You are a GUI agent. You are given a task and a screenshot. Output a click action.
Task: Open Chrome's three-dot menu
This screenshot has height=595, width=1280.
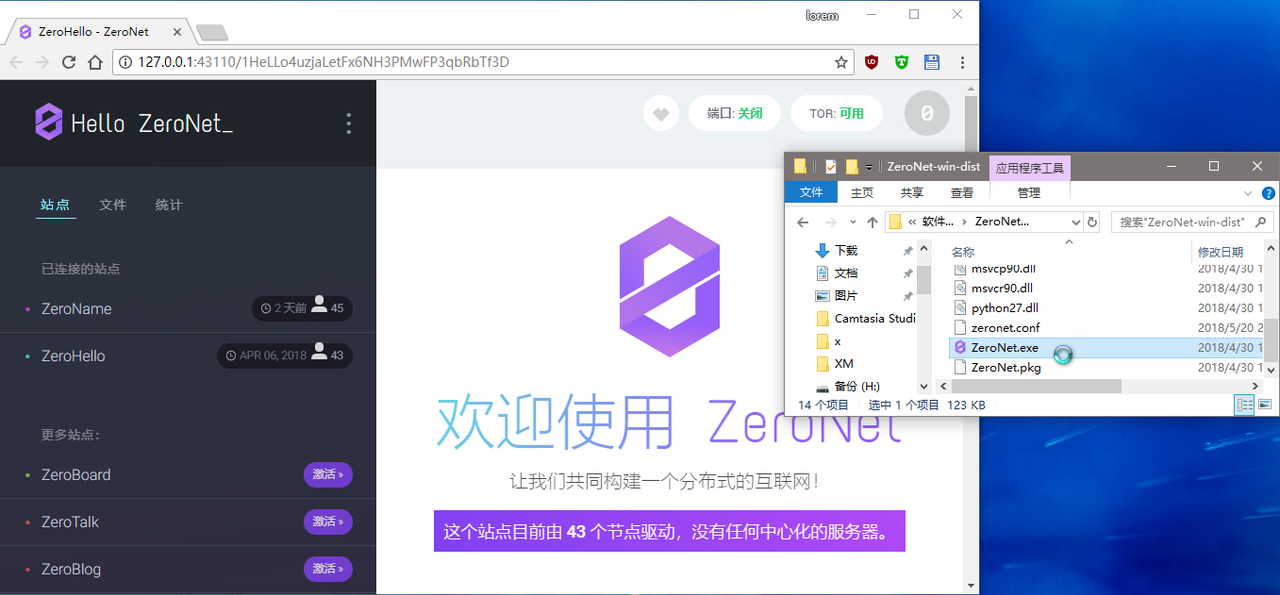point(962,62)
